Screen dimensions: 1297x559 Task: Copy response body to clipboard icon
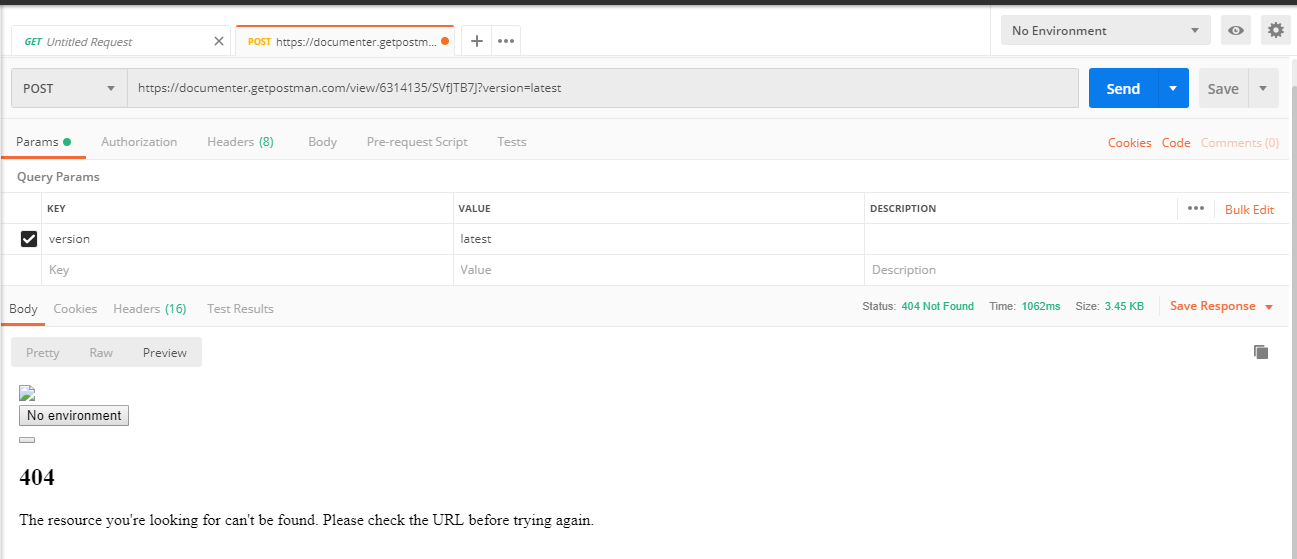coord(1261,352)
